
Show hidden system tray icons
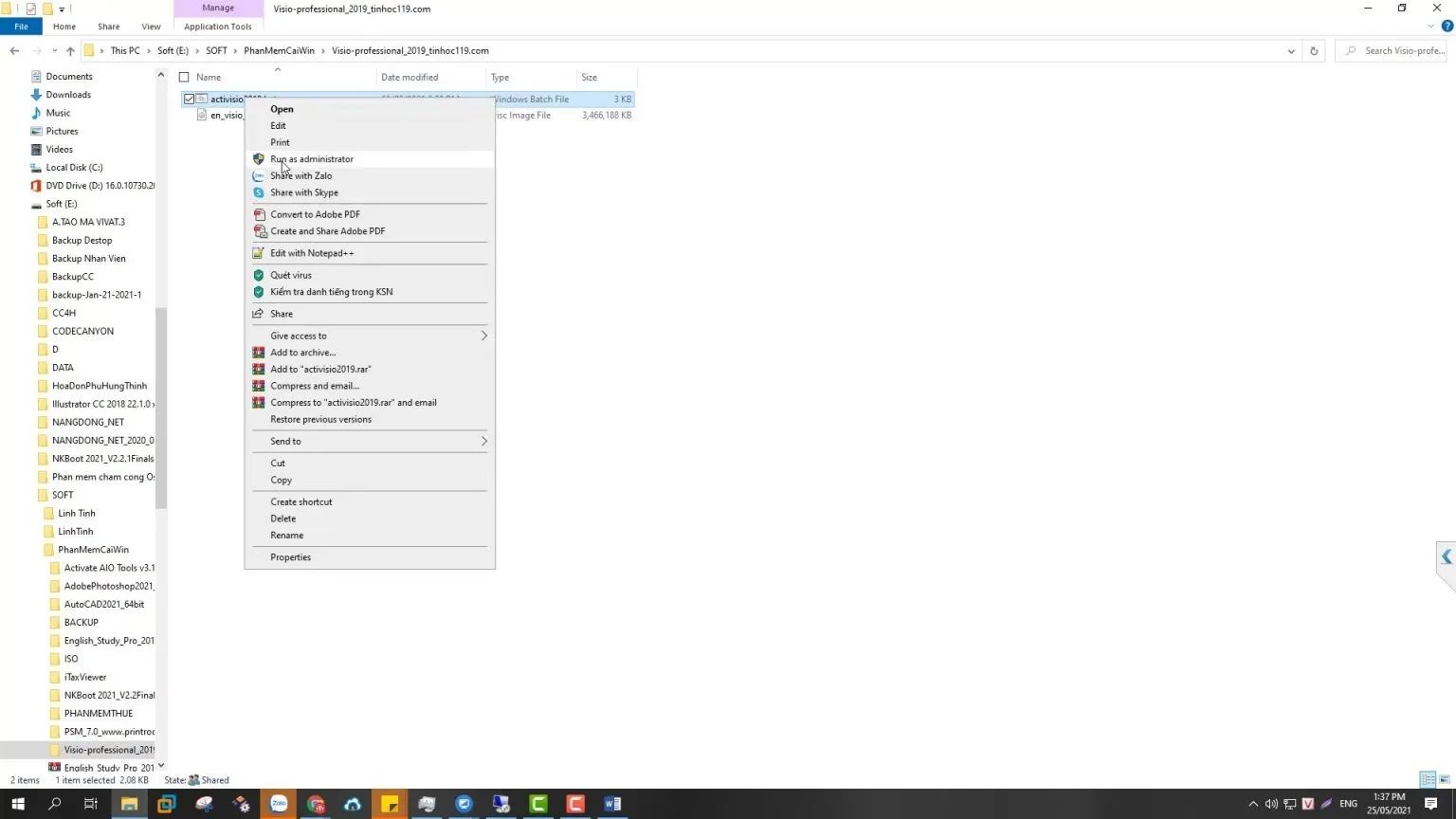click(x=1253, y=804)
